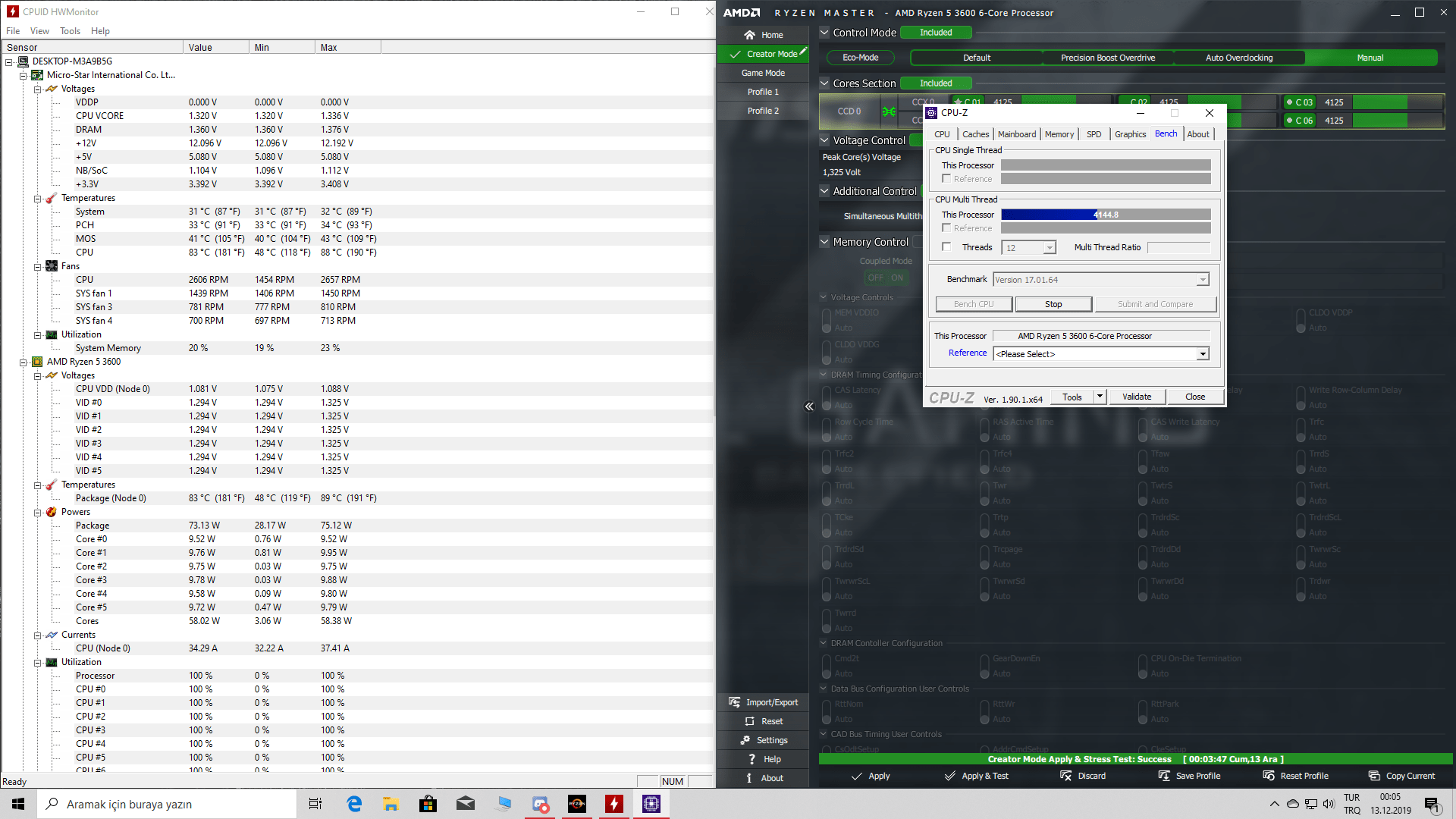Screen dimensions: 1456x819
Task: Enable the Threads checkbox in CPU-Z
Action: pos(946,247)
